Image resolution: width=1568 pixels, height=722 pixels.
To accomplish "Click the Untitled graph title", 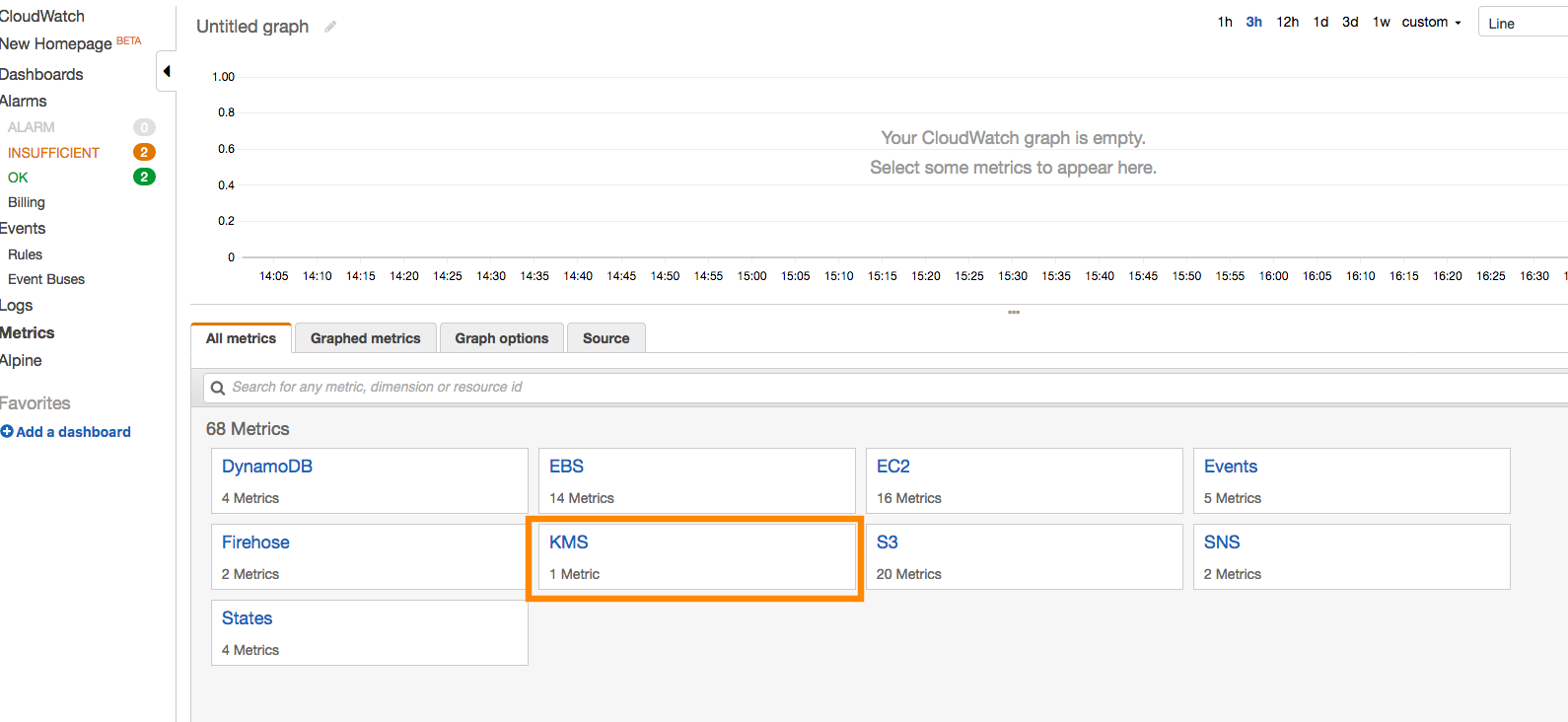I will click(252, 27).
